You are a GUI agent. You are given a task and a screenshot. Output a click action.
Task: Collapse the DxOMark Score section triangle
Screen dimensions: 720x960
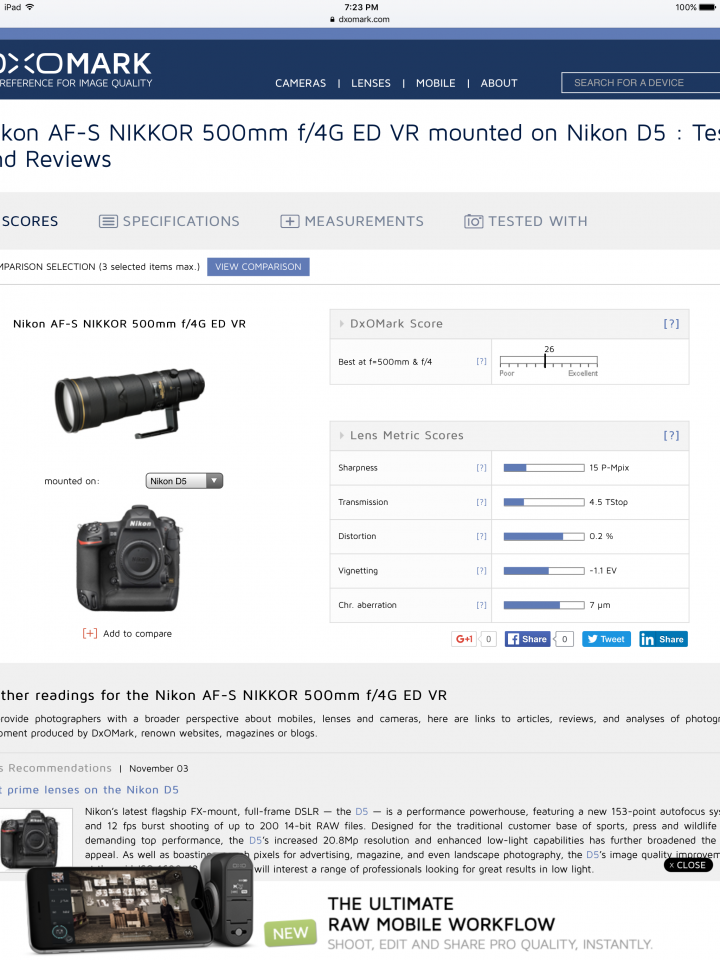342,324
